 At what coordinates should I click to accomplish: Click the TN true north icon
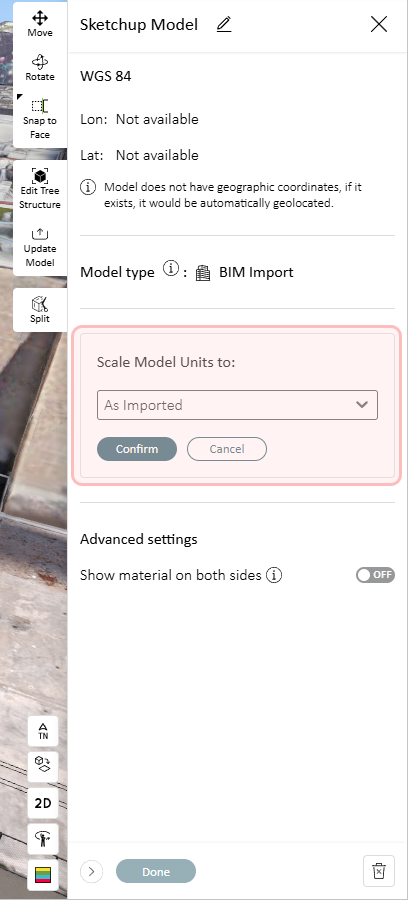43,731
